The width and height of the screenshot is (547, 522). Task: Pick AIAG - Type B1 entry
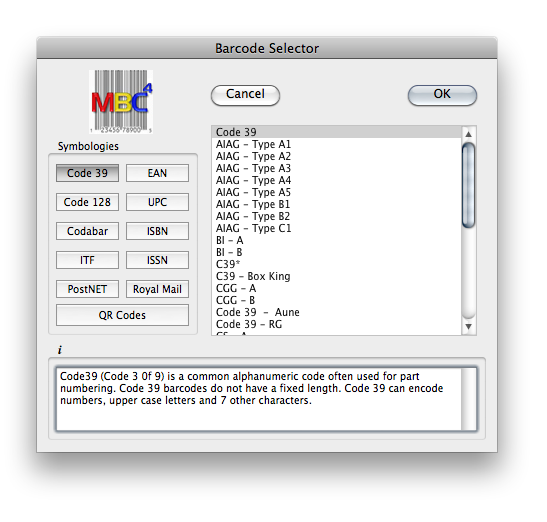[x=336, y=204]
